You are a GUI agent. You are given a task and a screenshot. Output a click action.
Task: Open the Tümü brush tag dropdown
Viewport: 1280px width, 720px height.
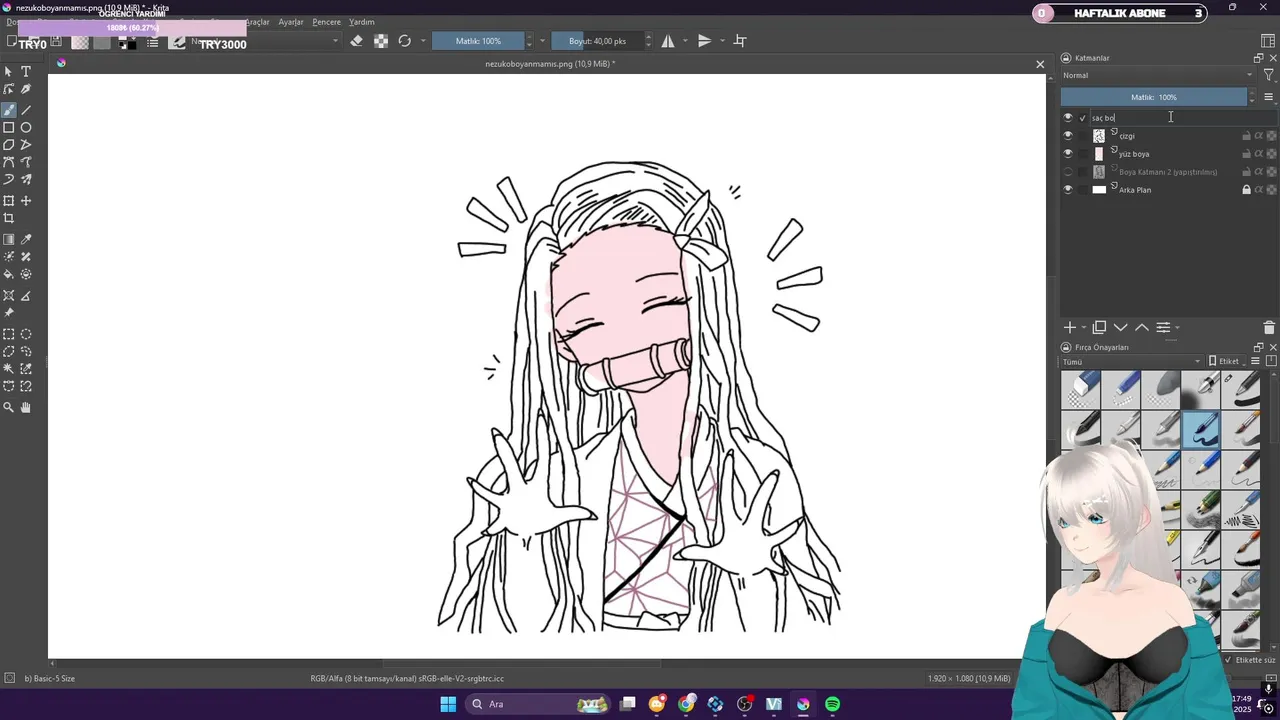1132,361
